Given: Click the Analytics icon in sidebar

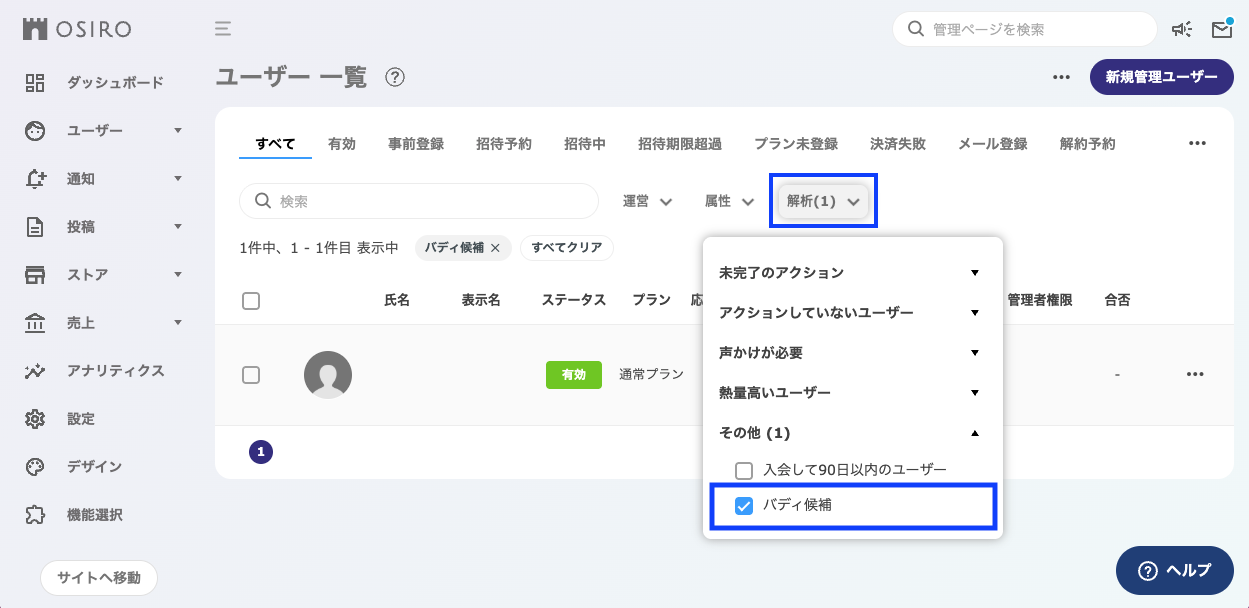Looking at the screenshot, I should 35,371.
